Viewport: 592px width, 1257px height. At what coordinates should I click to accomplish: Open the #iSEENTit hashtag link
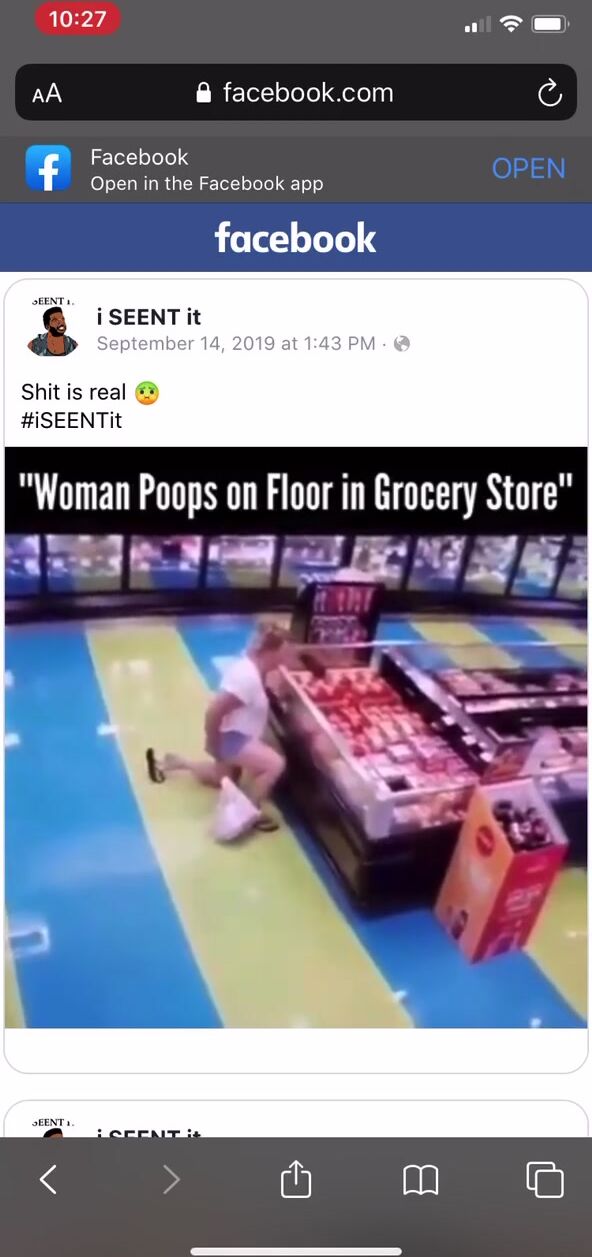pos(71,420)
